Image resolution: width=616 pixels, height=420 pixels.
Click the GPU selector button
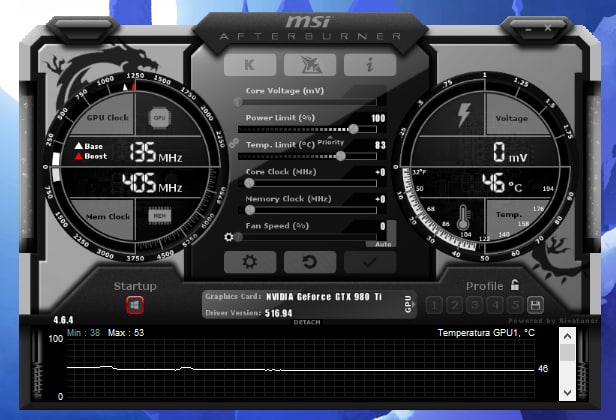[x=409, y=304]
